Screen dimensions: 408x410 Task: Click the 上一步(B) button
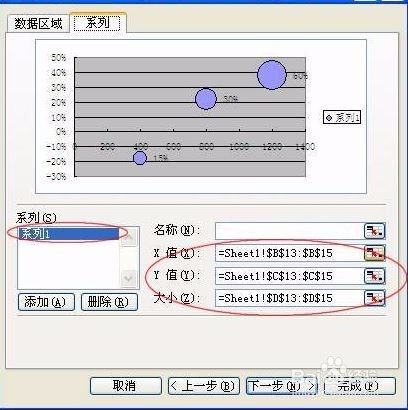point(204,386)
